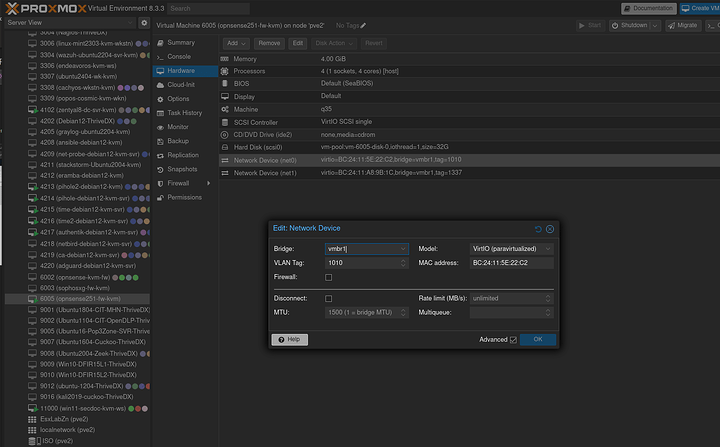The height and width of the screenshot is (447, 720).
Task: Click the reset icon in Edit dialog header
Action: pyautogui.click(x=538, y=229)
